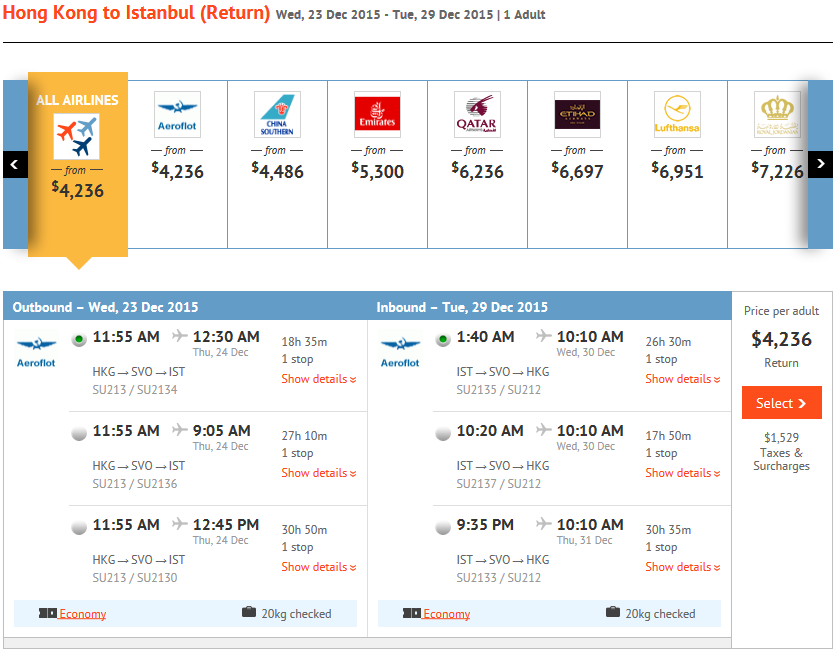Open the outbound Economy fare link

click(x=82, y=614)
